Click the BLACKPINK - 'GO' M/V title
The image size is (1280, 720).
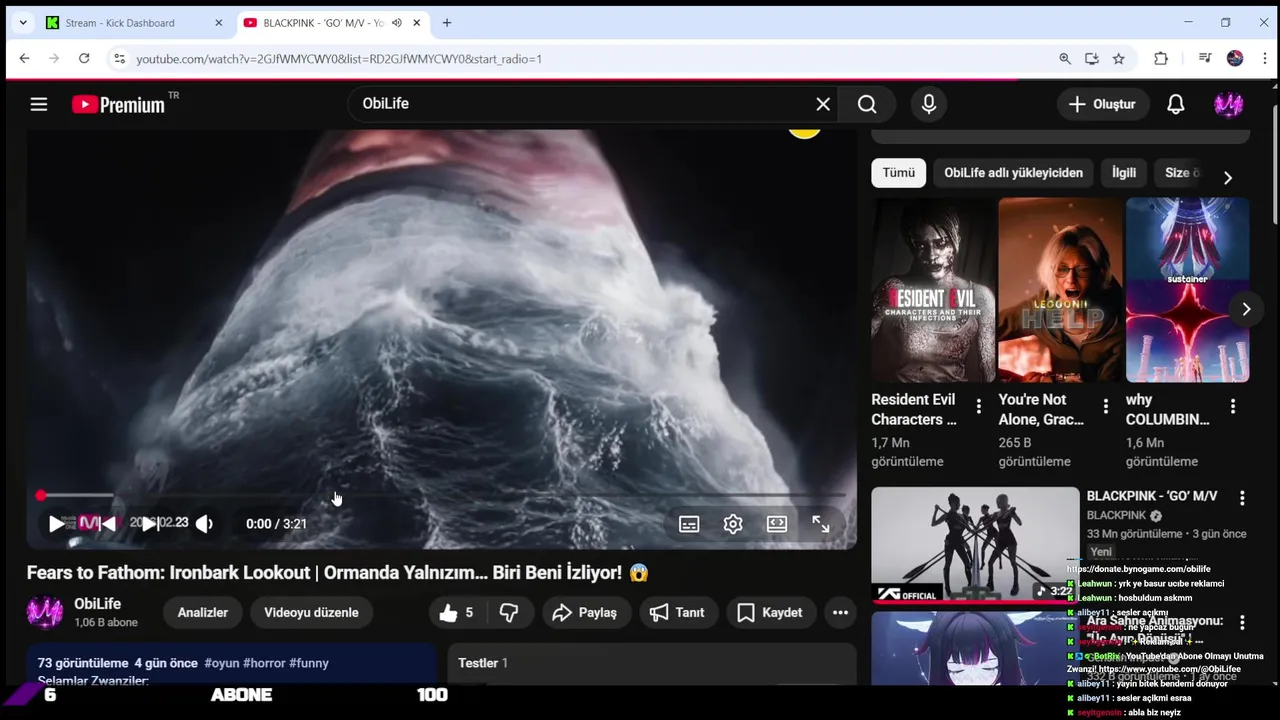click(1152, 496)
